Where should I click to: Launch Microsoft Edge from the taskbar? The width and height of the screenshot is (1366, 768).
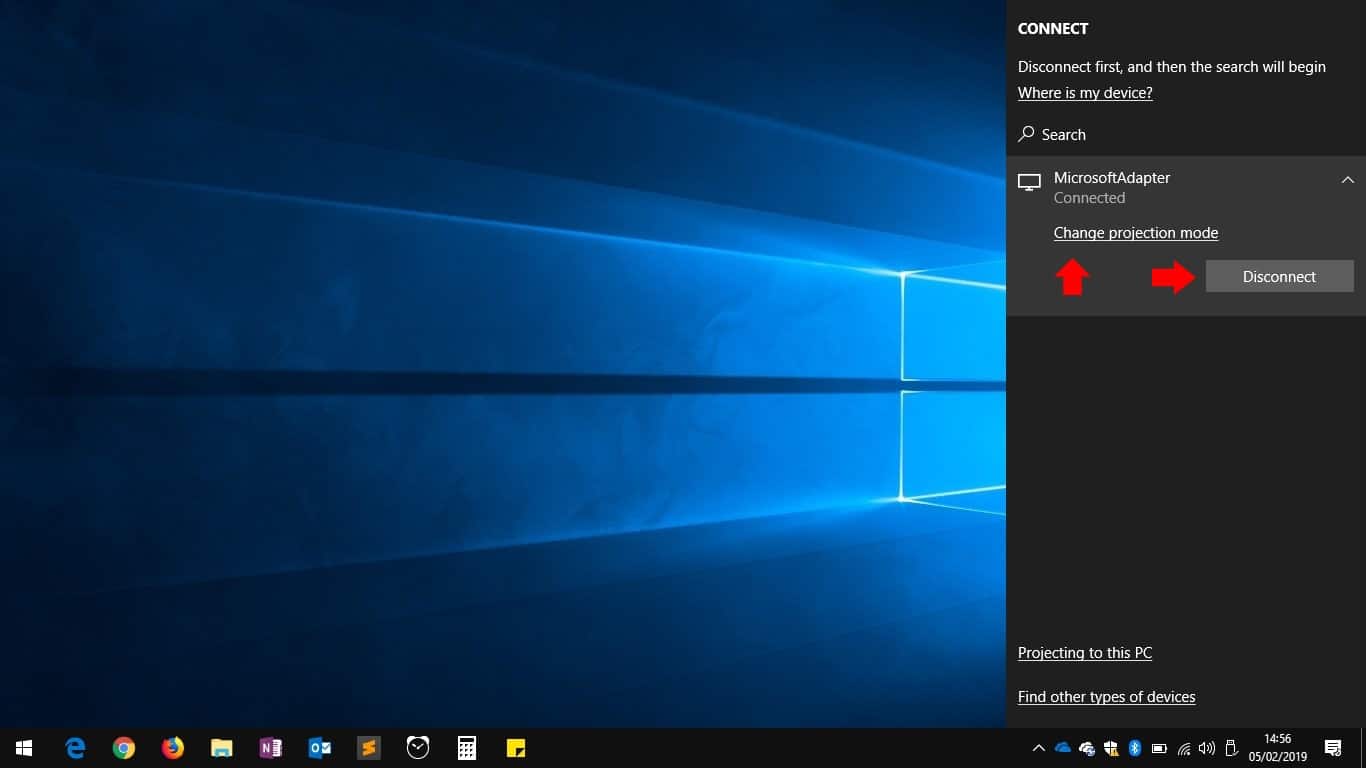coord(75,748)
